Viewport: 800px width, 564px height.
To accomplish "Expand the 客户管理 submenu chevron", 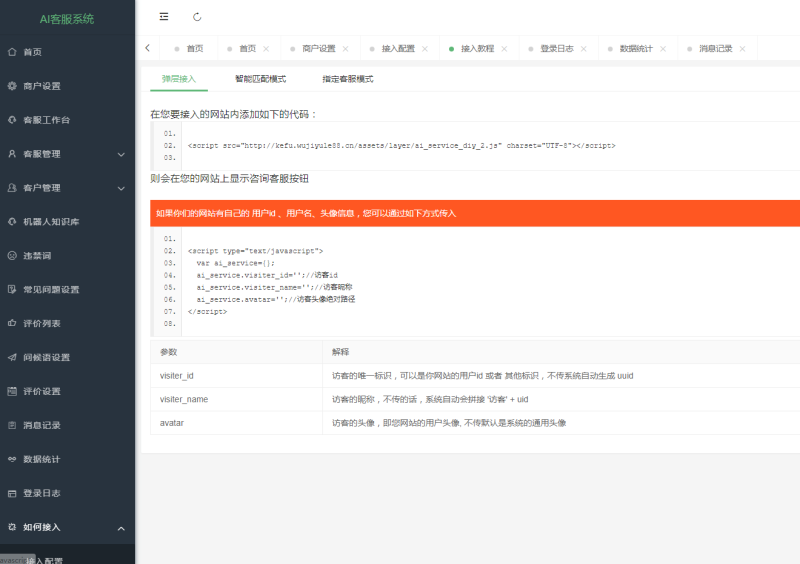I will pyautogui.click(x=121, y=188).
